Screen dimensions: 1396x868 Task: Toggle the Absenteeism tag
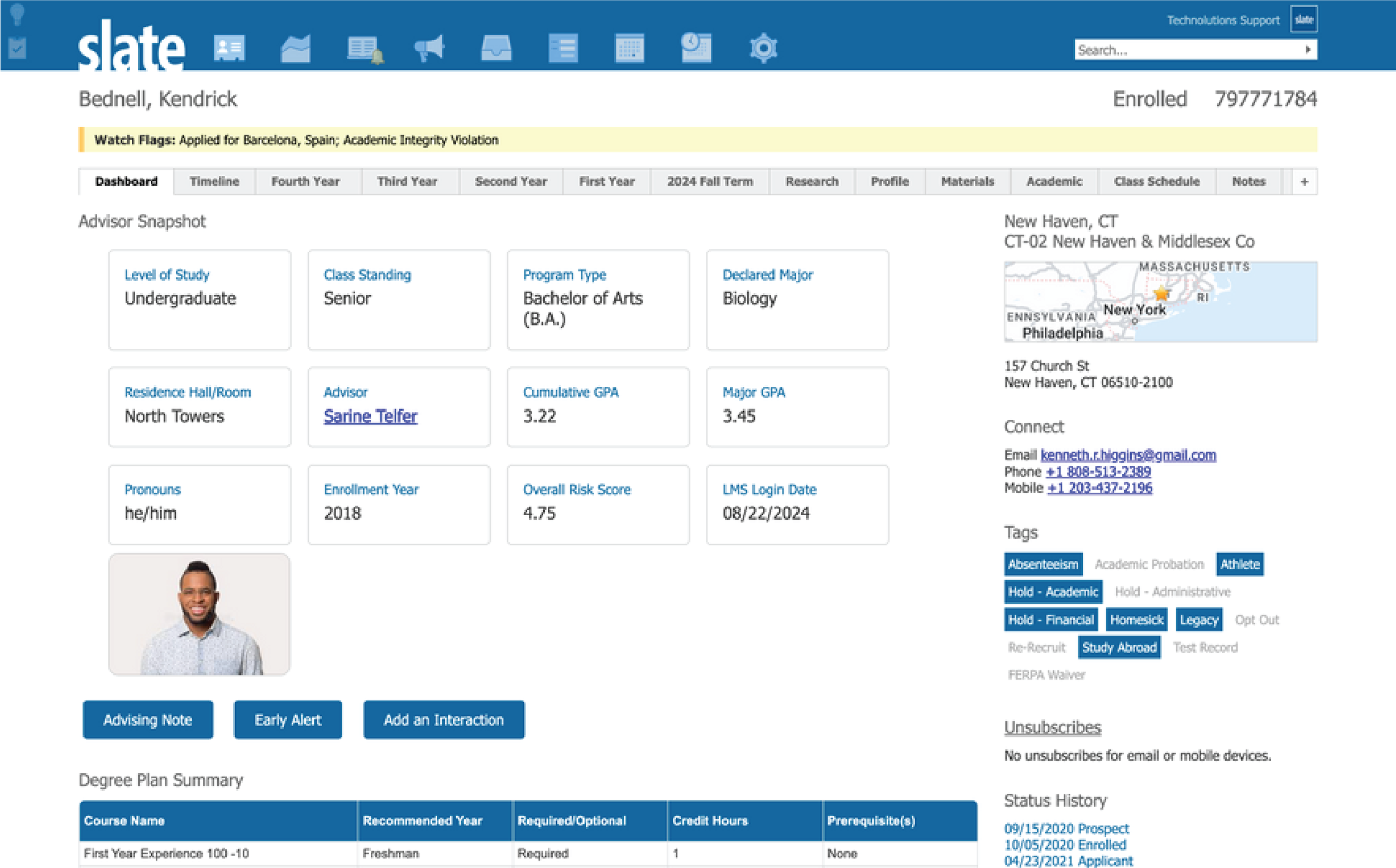coord(1043,564)
